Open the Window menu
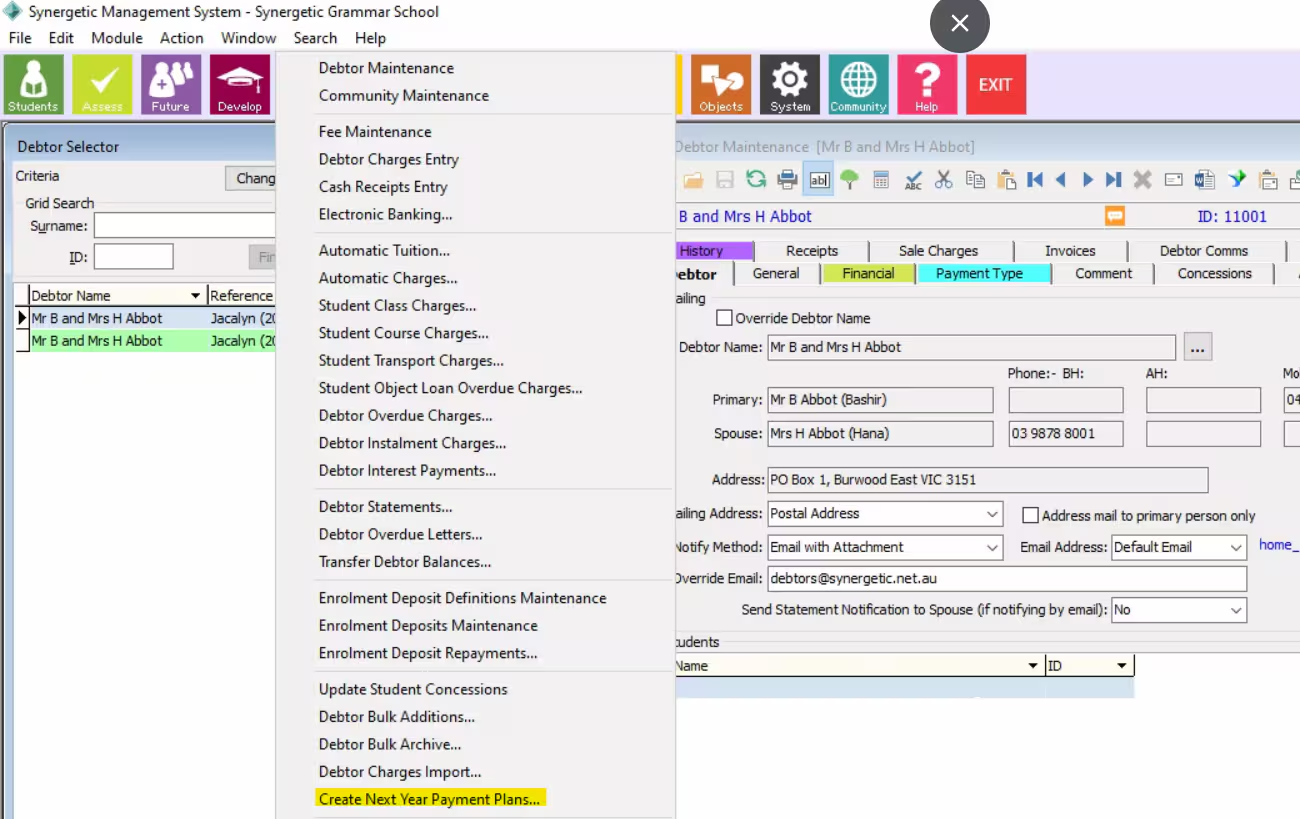The image size is (1300, 819). click(249, 38)
